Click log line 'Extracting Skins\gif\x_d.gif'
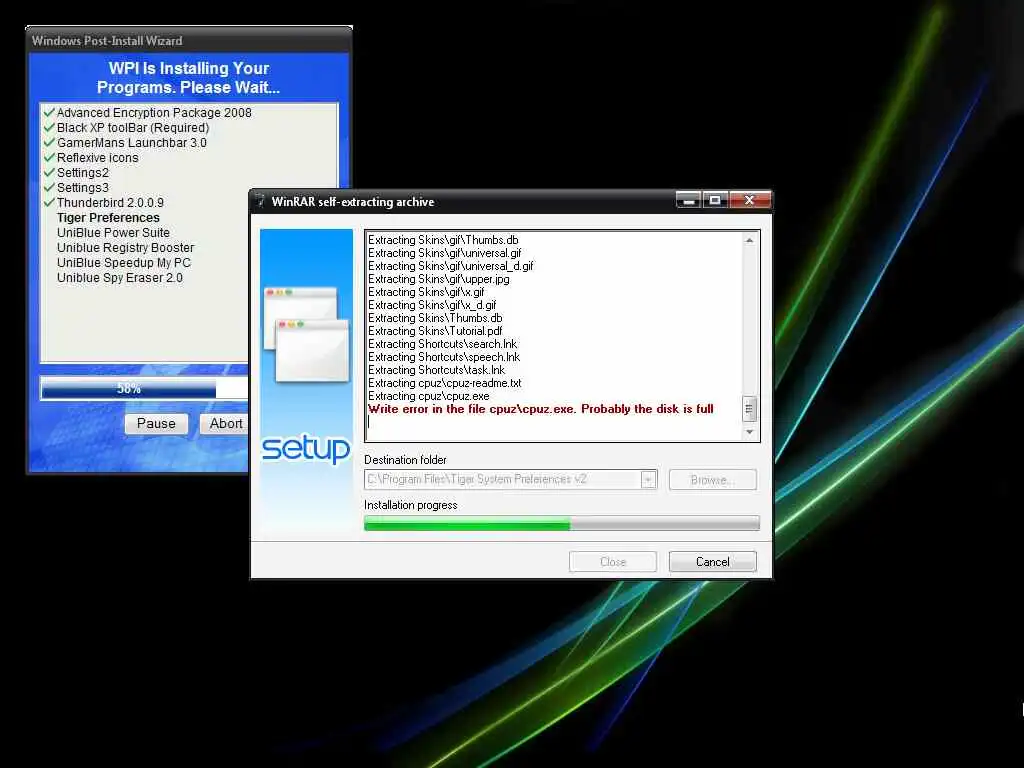 click(432, 305)
